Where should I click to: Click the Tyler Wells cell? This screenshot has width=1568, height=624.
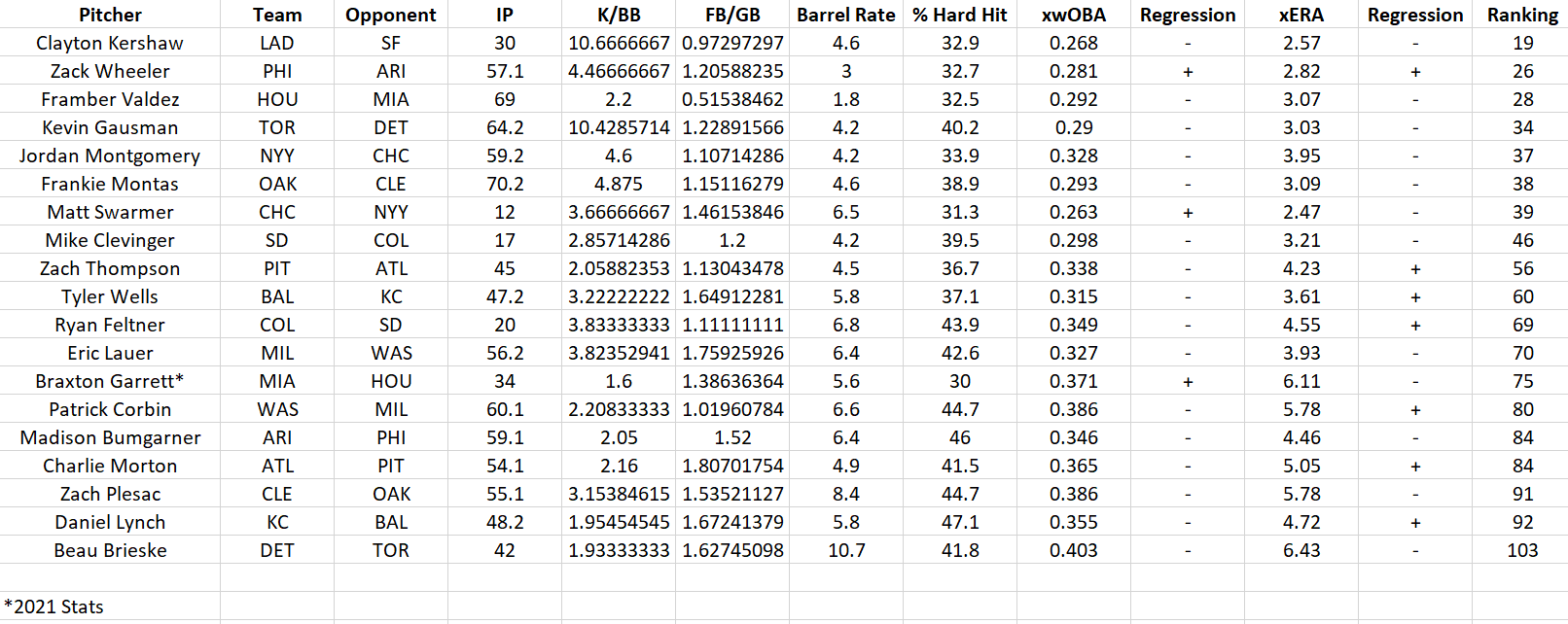point(110,296)
